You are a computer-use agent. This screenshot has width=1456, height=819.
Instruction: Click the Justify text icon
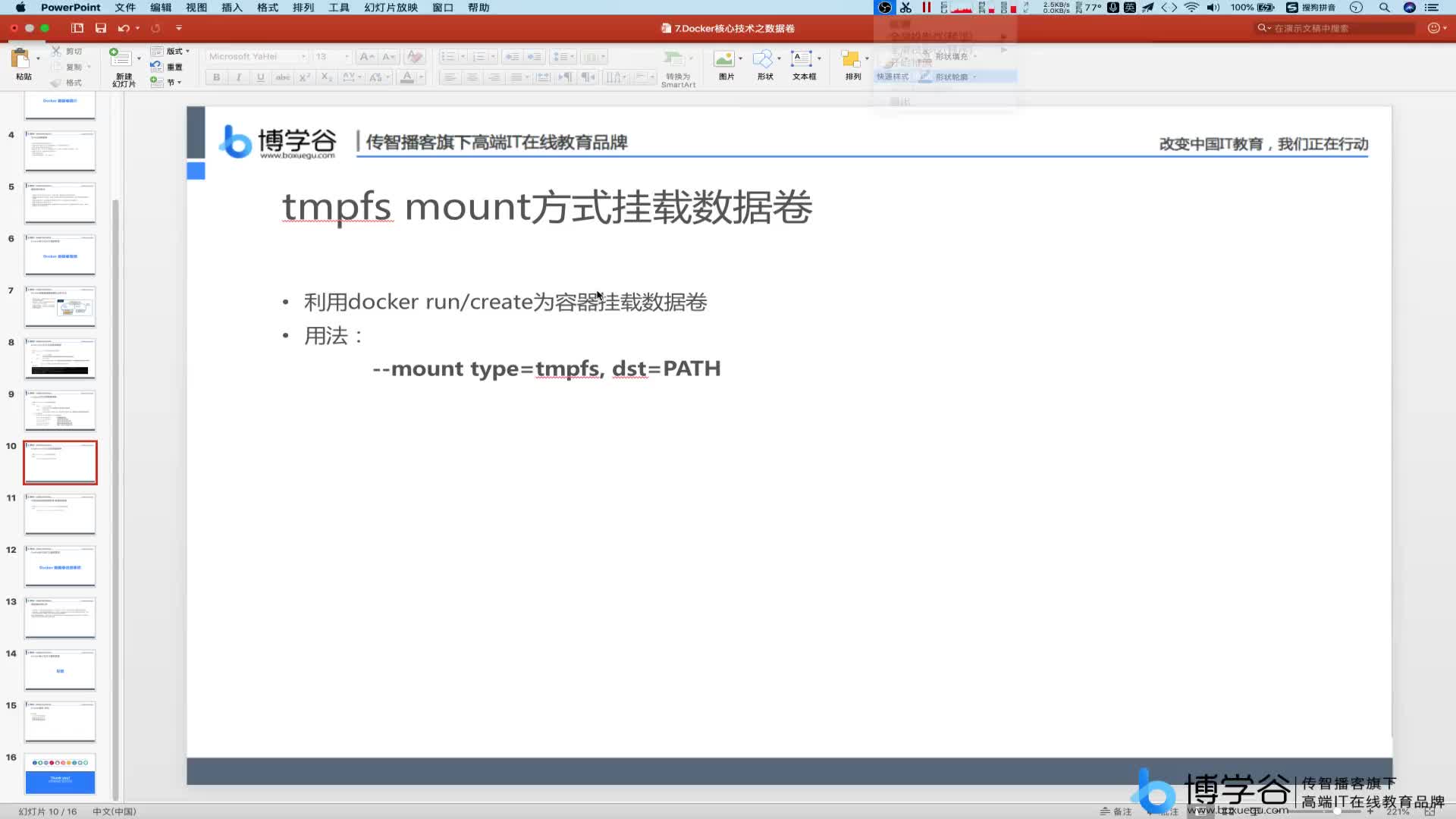516,77
